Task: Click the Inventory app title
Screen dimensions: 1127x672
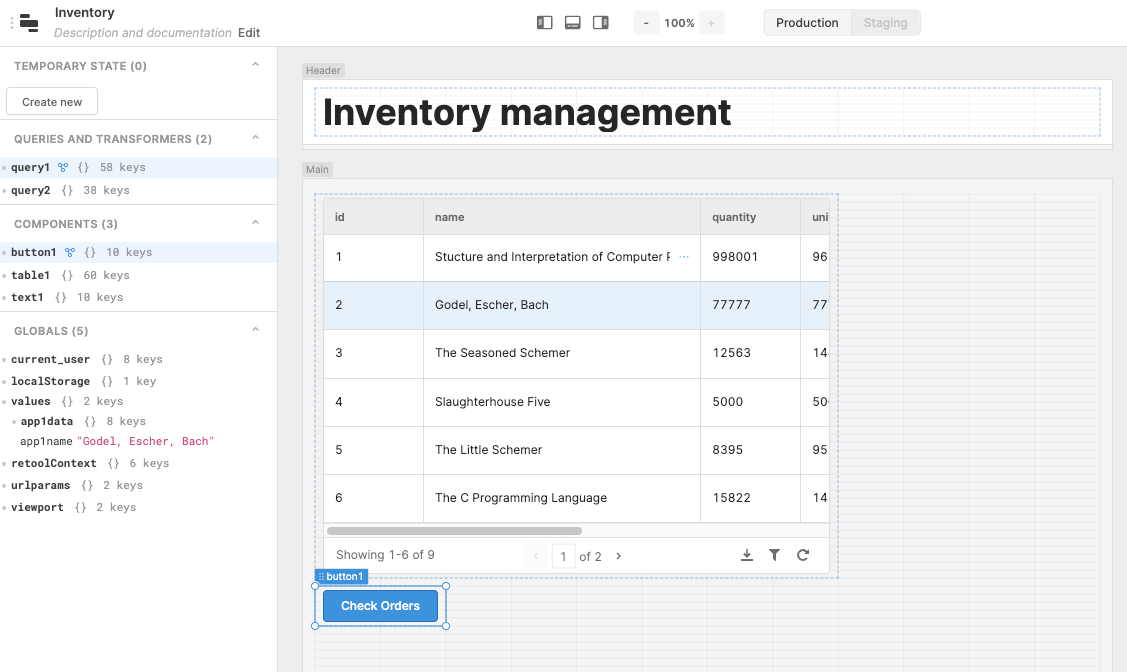Action: [85, 13]
